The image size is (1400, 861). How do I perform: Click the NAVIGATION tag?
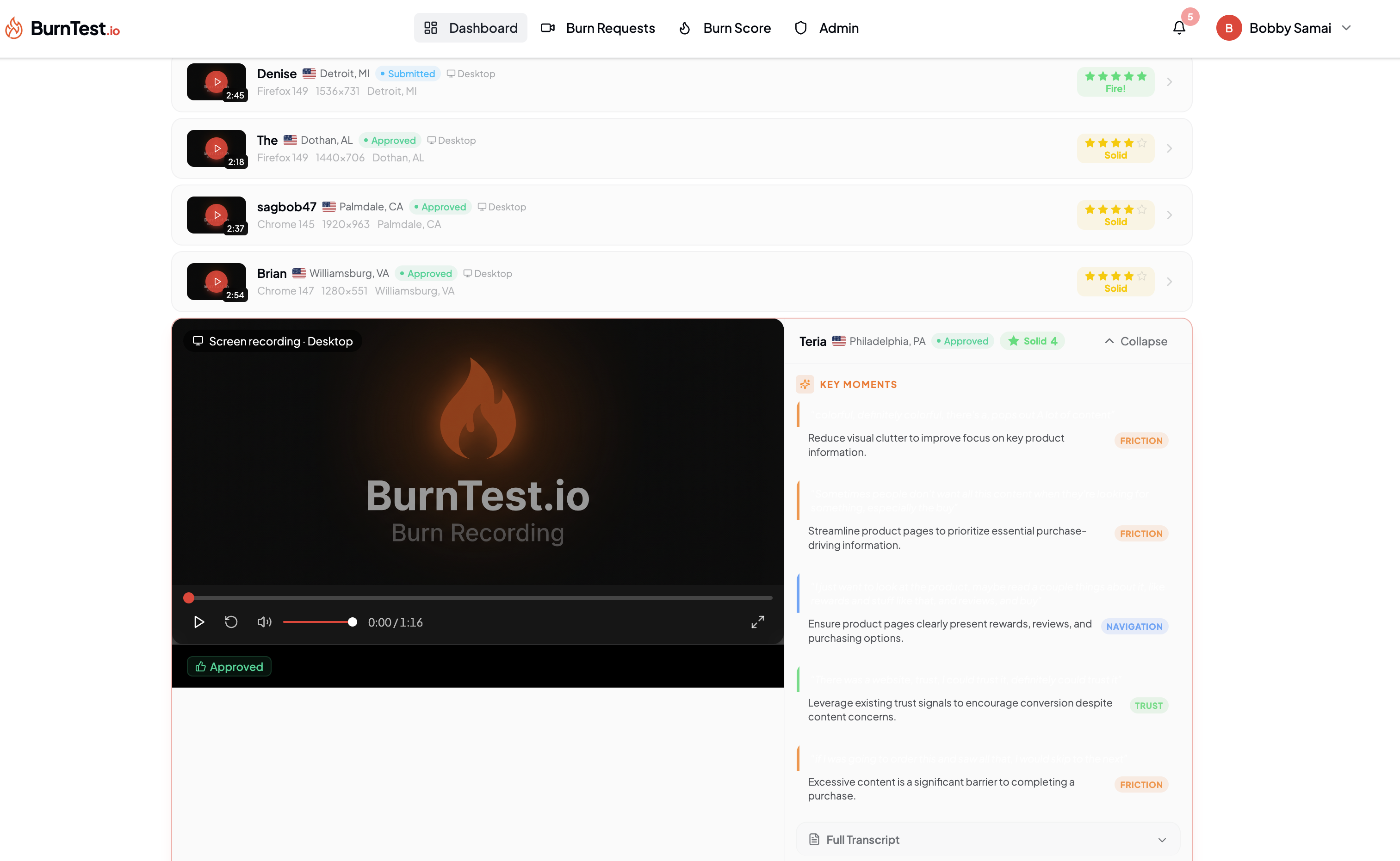(1134, 627)
